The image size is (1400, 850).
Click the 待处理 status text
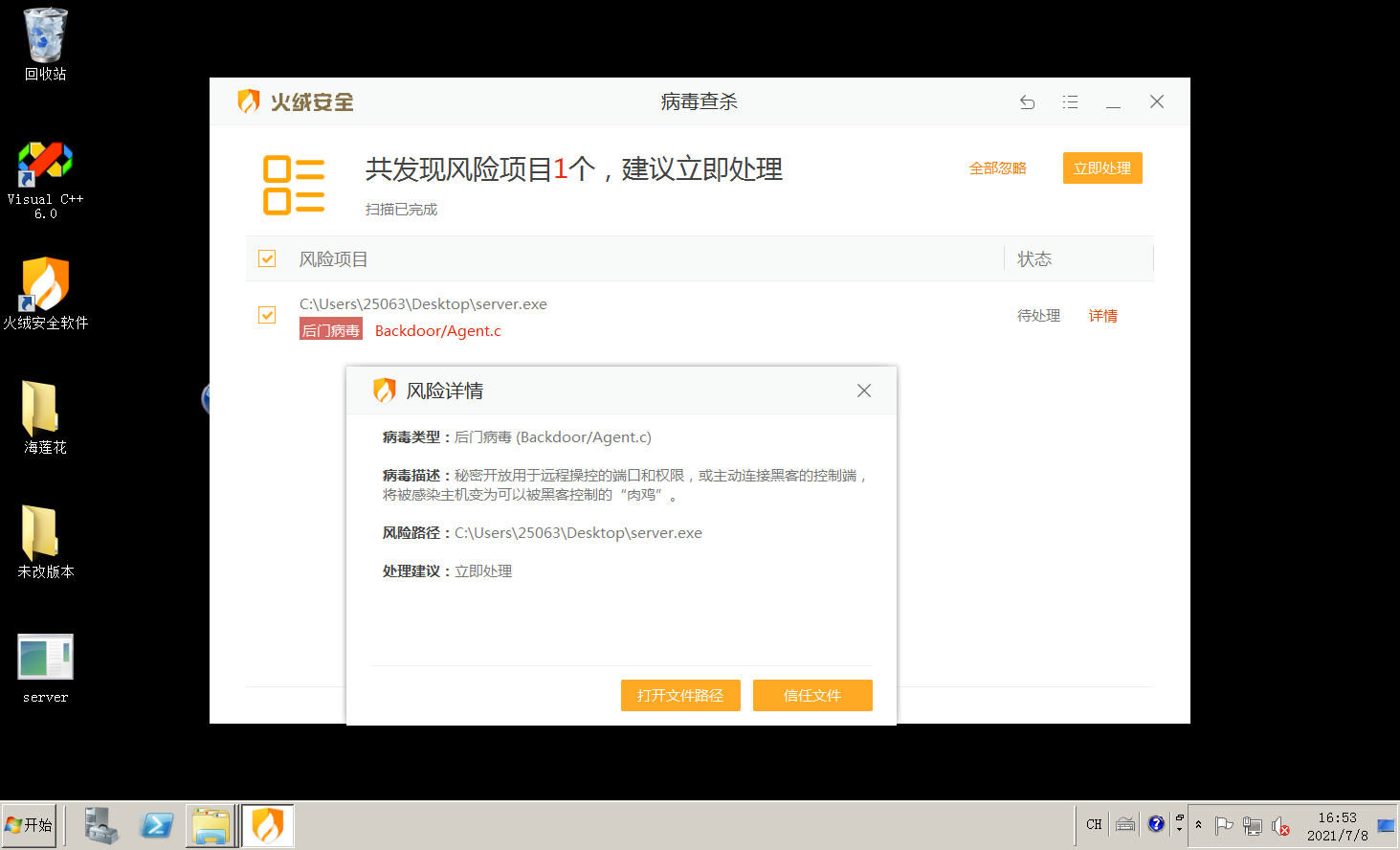click(x=1038, y=316)
